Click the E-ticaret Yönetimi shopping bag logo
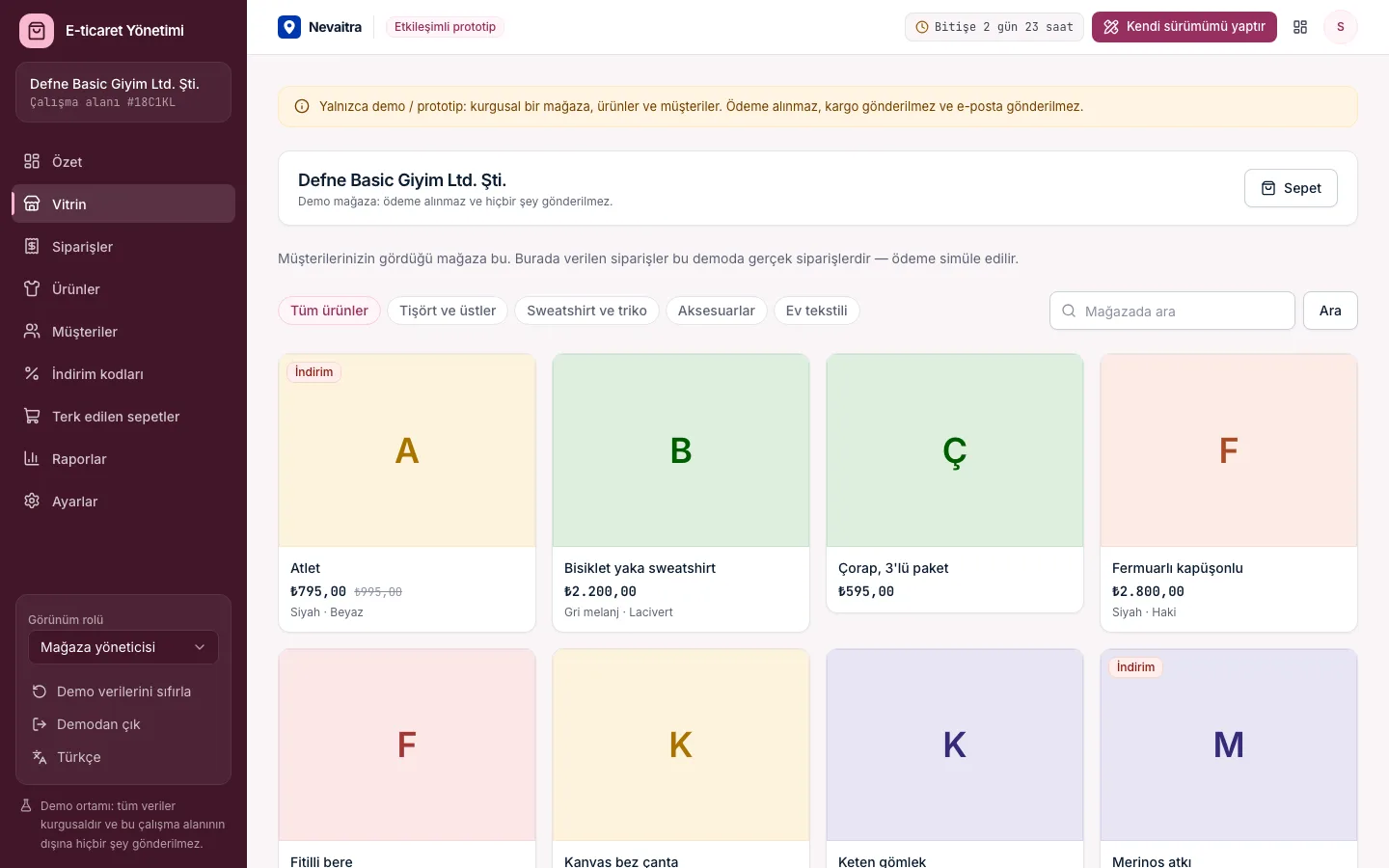Screen dimensions: 1389x868 pyautogui.click(x=37, y=31)
